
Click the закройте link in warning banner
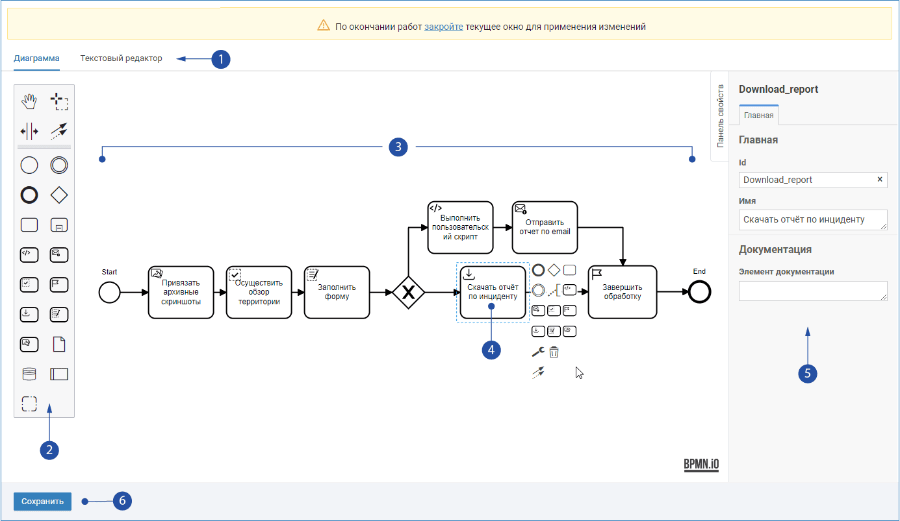point(444,26)
